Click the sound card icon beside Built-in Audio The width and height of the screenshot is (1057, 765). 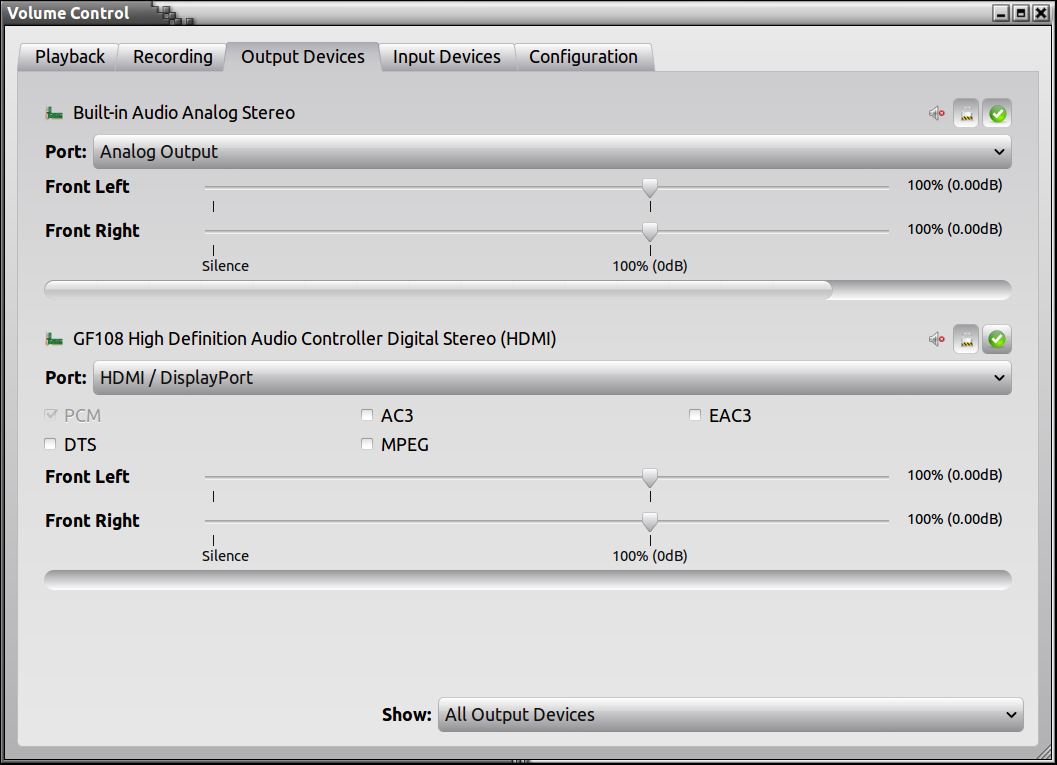pos(54,113)
